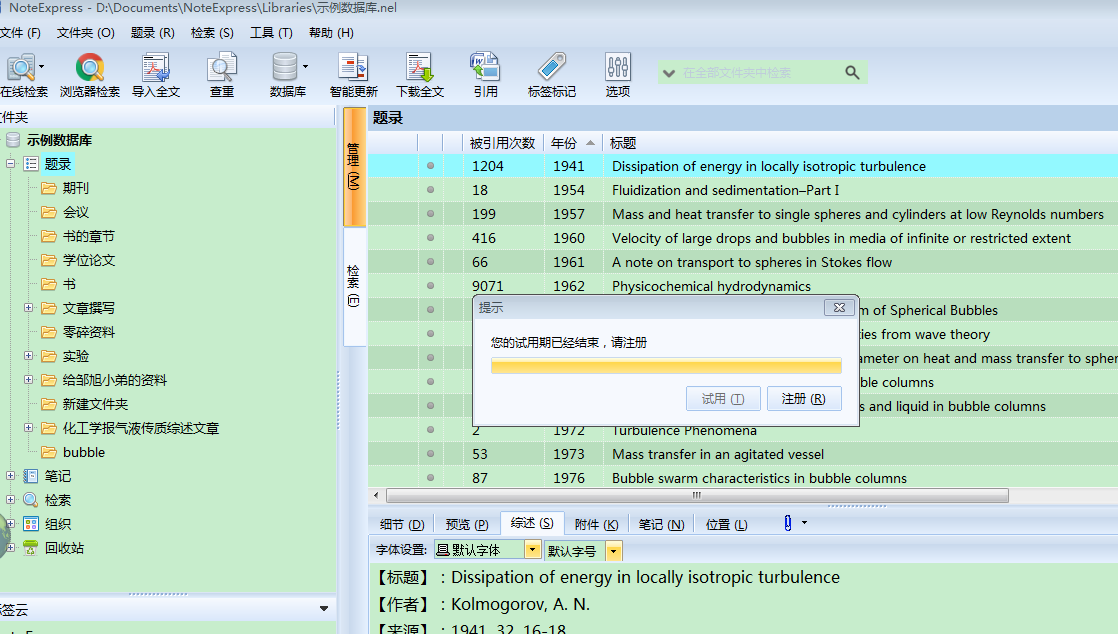The width and height of the screenshot is (1118, 634).
Task: Expand the 化工学报气液传质综述文章 folder
Action: (29, 427)
